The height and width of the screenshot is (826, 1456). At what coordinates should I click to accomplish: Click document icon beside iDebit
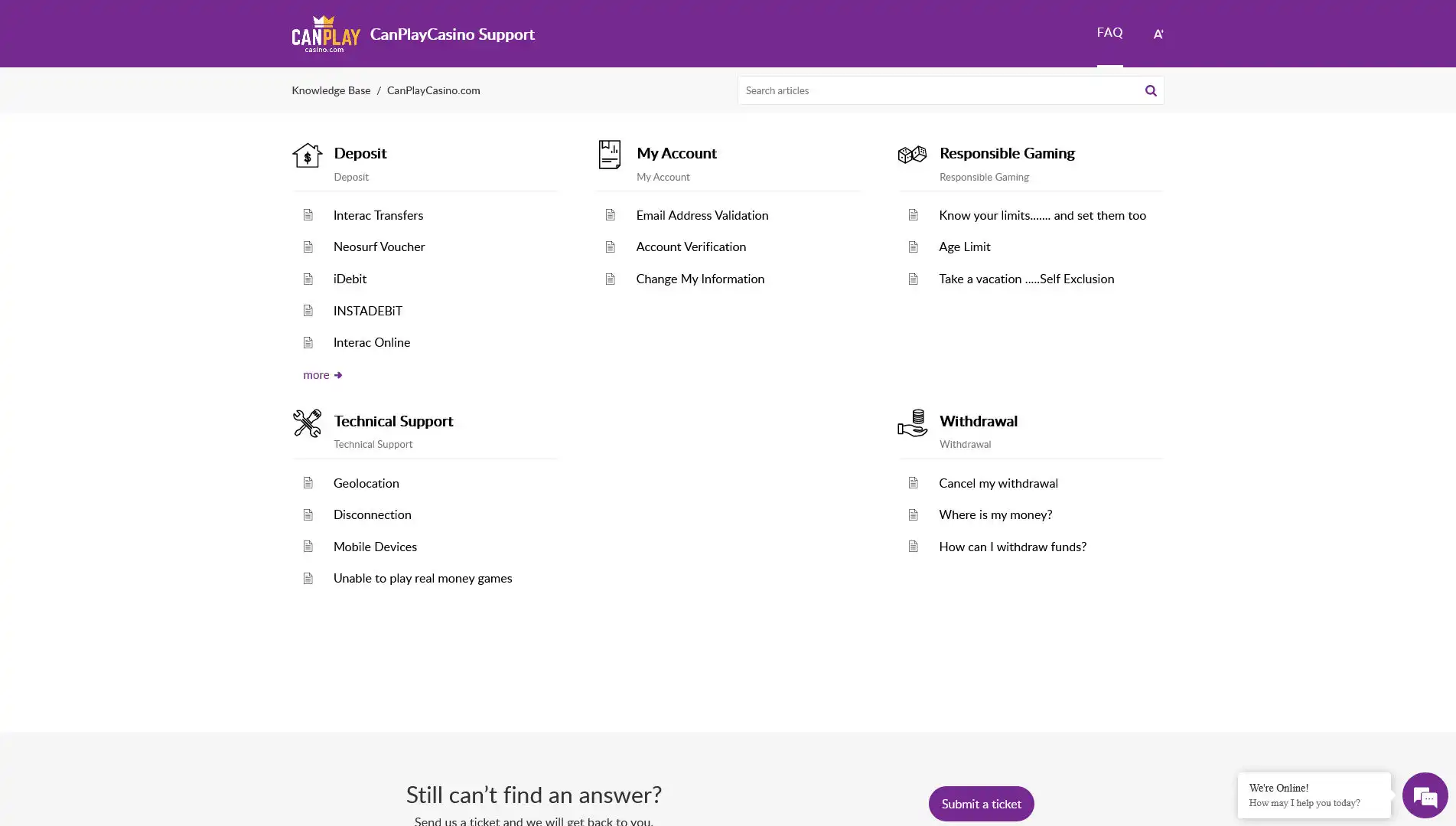point(308,279)
